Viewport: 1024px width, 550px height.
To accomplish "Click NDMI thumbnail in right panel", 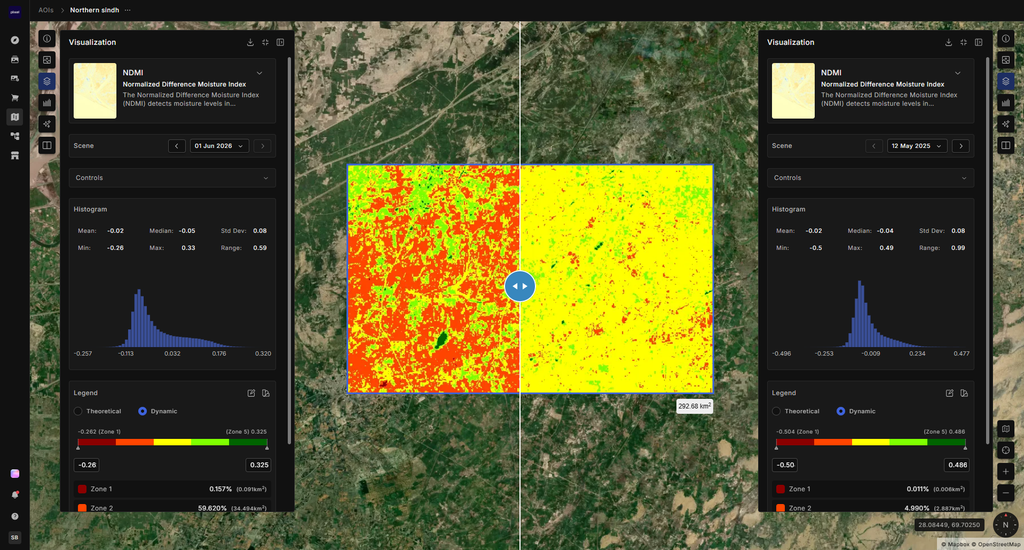I will pos(793,91).
